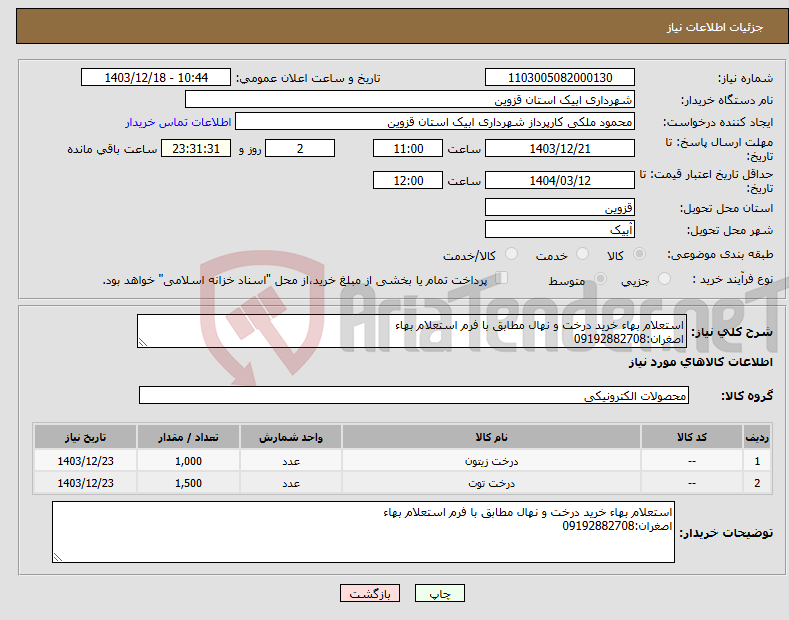
Task: Click the buyer name field شهرداری ابیک
Action: (x=410, y=100)
